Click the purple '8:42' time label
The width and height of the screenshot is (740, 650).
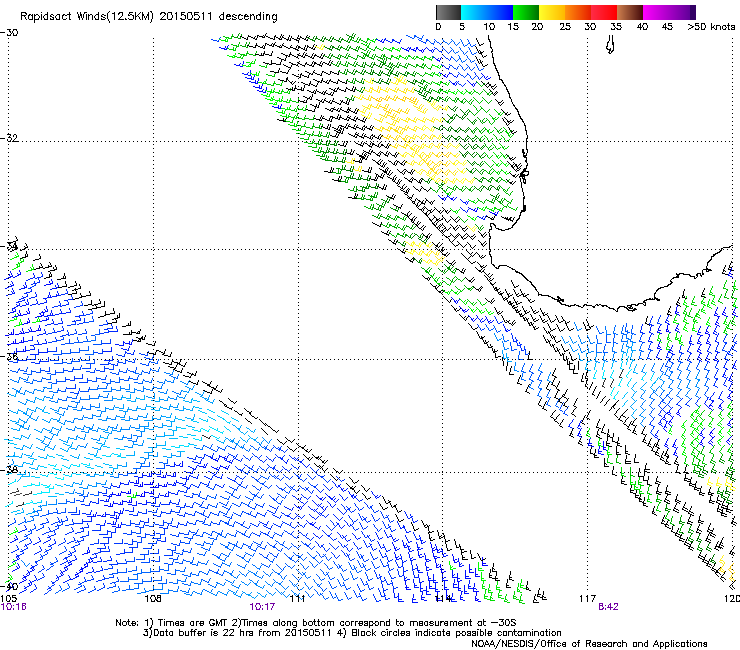click(x=608, y=607)
